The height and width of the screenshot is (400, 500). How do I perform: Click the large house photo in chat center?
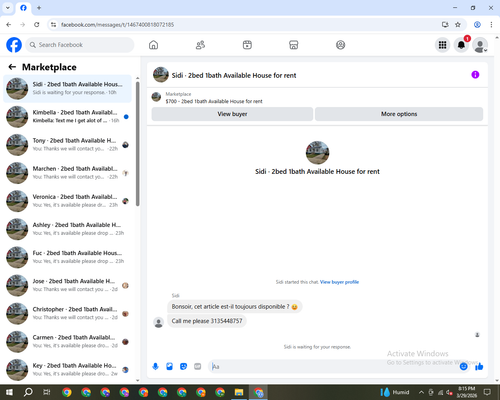click(x=317, y=153)
